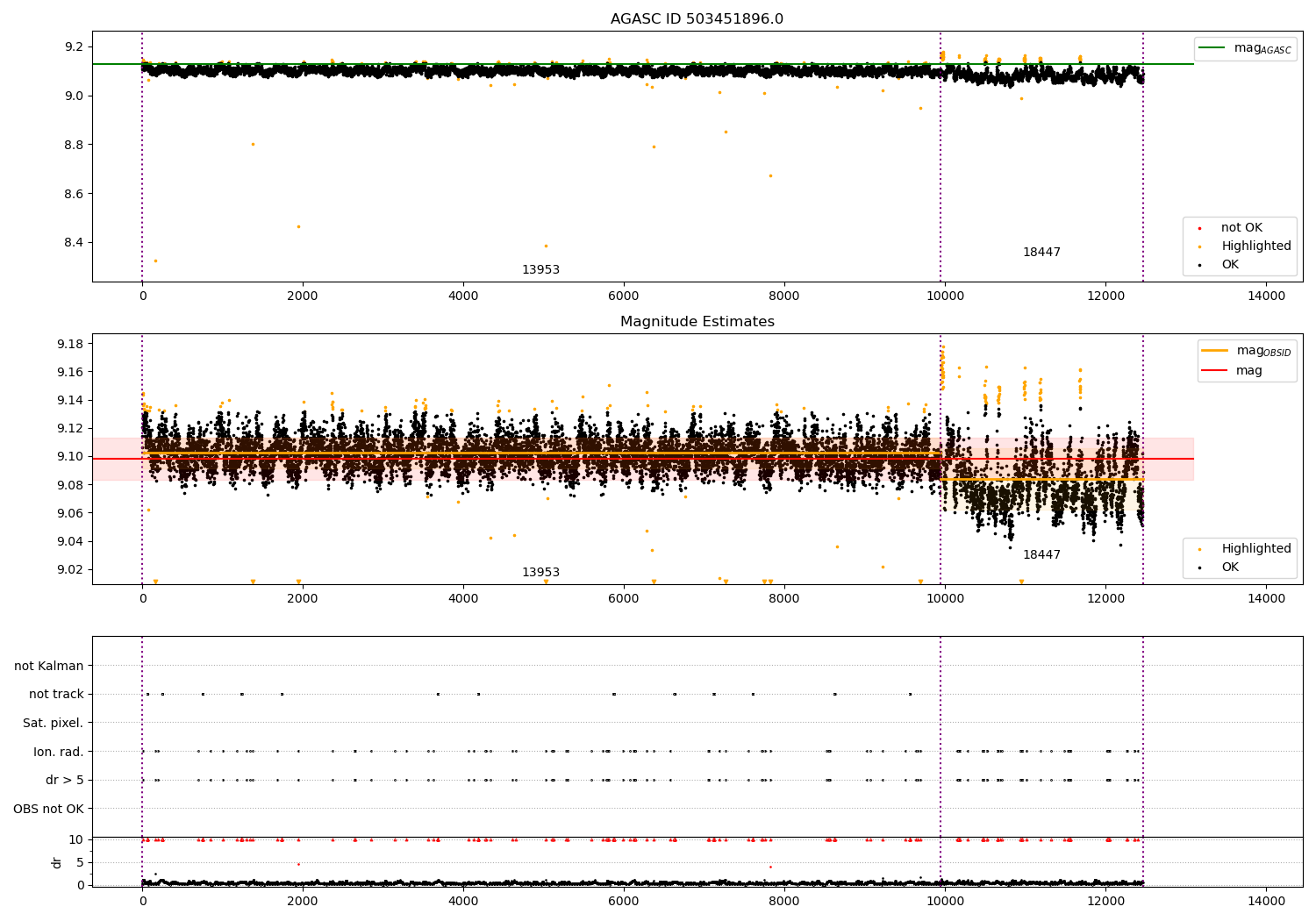This screenshot has width=1316, height=921.
Task: Click the 10000 x-tick of the top plot
Action: [945, 296]
